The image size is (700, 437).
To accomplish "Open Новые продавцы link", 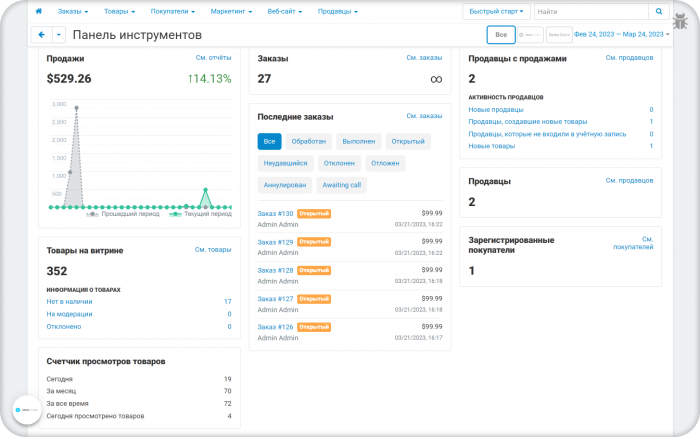I will [x=496, y=109].
